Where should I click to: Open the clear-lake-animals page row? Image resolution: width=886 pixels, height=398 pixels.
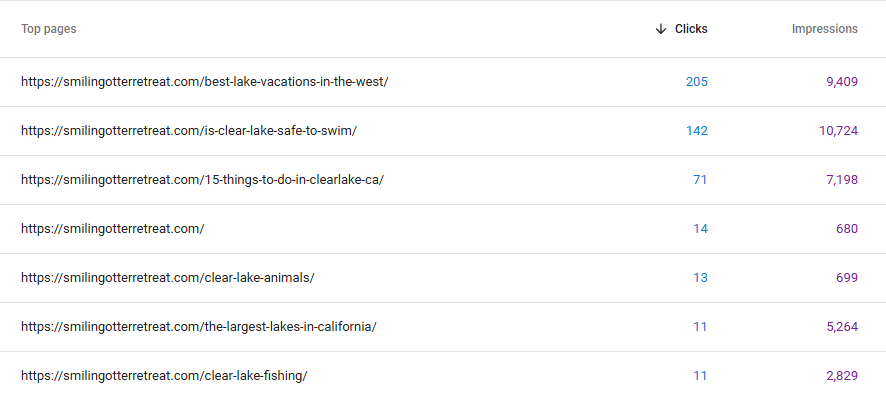point(443,278)
